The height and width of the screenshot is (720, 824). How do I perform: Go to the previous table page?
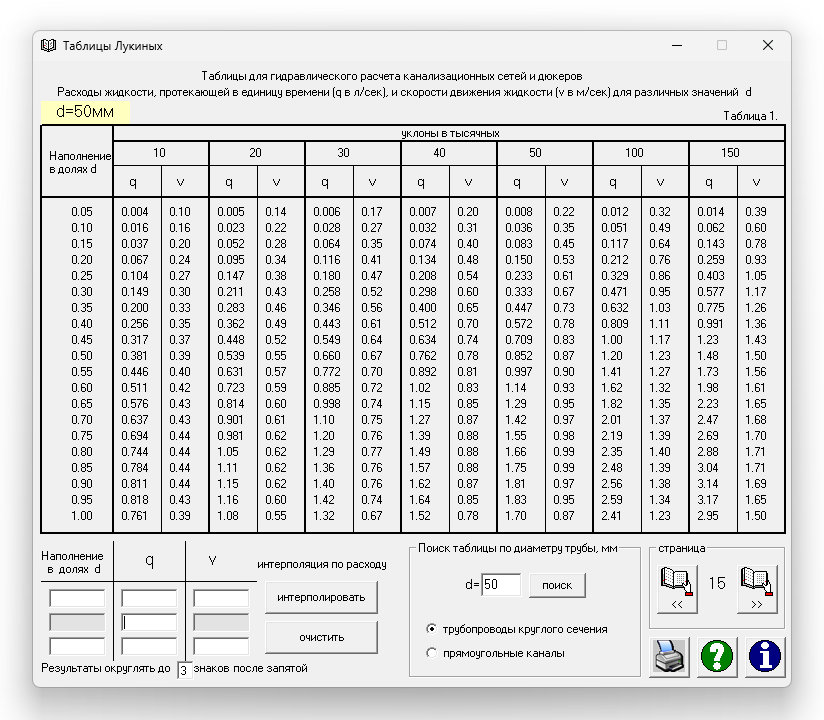pyautogui.click(x=677, y=589)
